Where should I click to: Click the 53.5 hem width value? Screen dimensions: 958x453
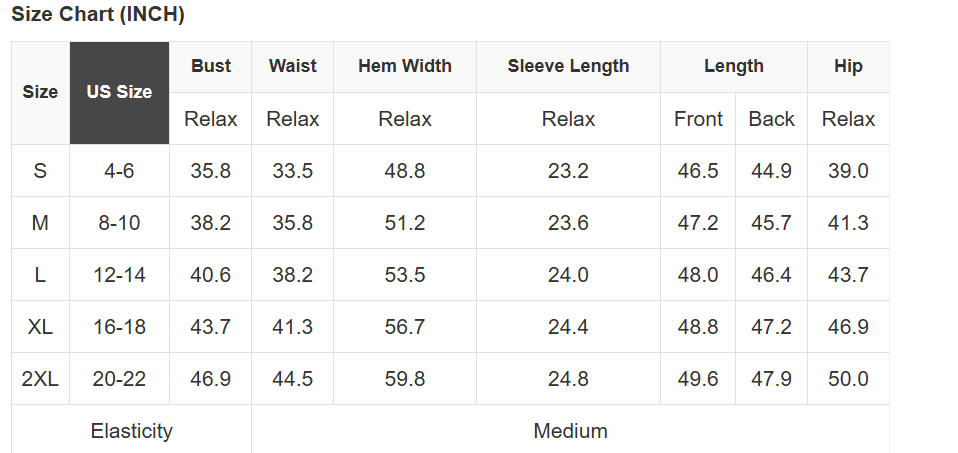tap(404, 275)
